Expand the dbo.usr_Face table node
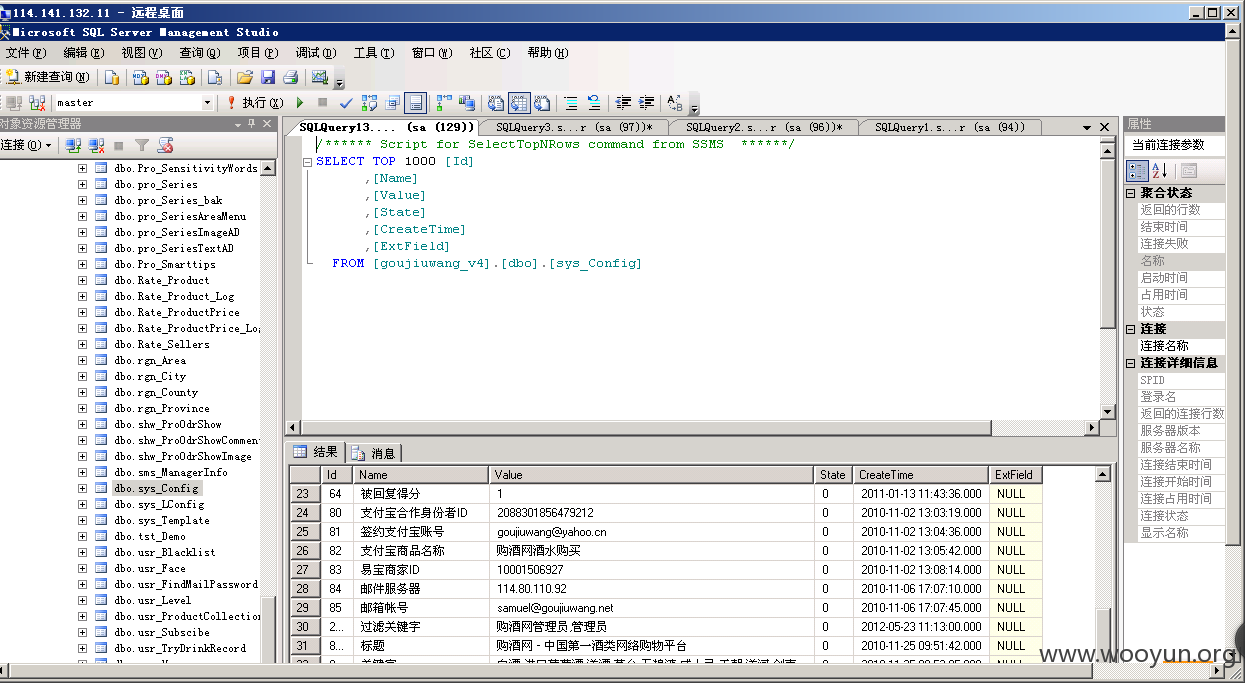This screenshot has height=683, width=1245. [83, 568]
